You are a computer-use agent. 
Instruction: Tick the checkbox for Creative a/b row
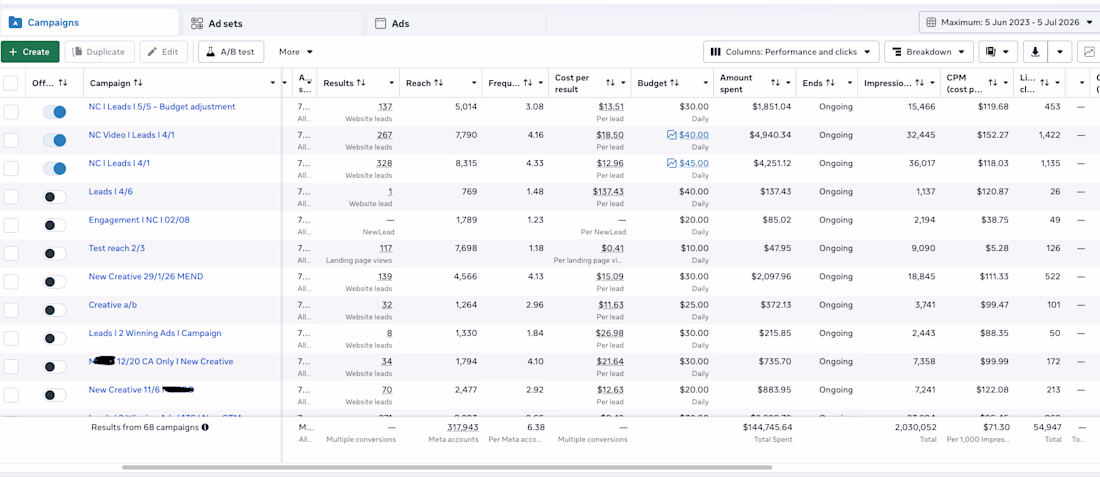(x=11, y=310)
